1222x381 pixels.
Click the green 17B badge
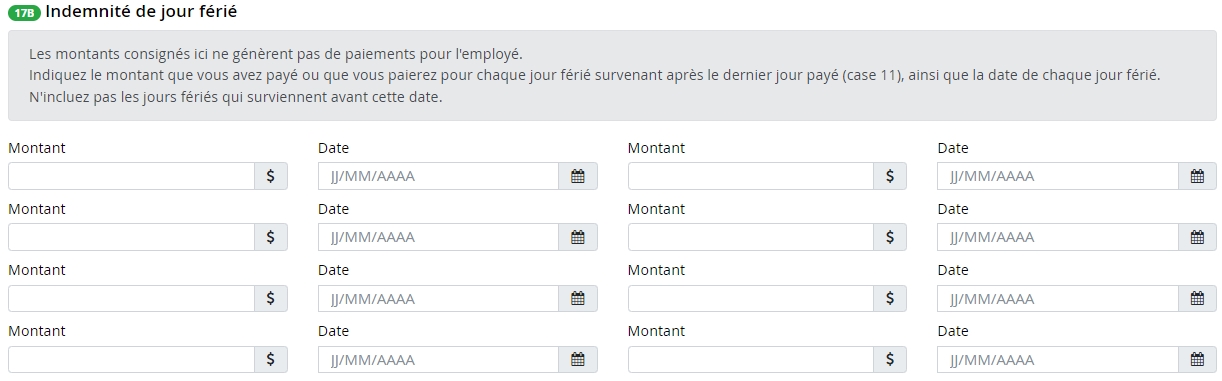pyautogui.click(x=24, y=13)
